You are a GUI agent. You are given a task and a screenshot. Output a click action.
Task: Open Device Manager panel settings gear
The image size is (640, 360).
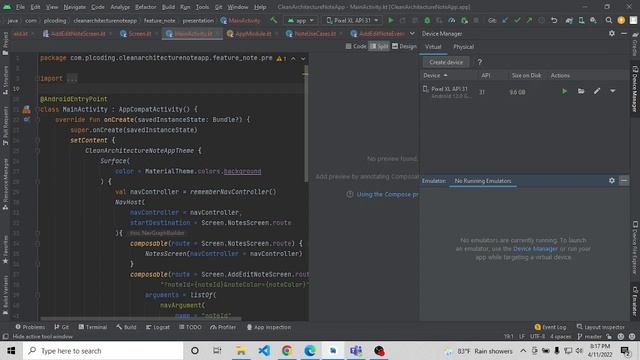tap(611, 33)
